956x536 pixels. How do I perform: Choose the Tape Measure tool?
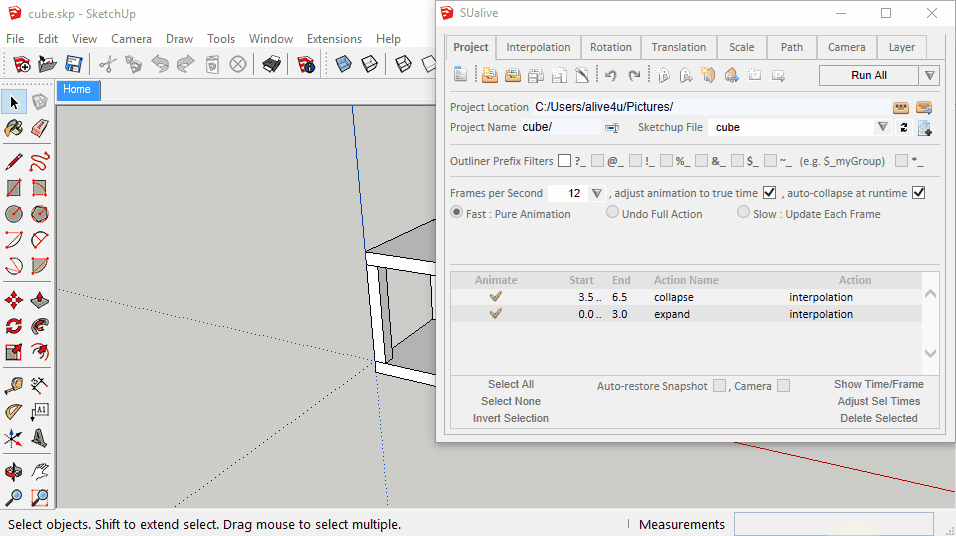(x=14, y=385)
